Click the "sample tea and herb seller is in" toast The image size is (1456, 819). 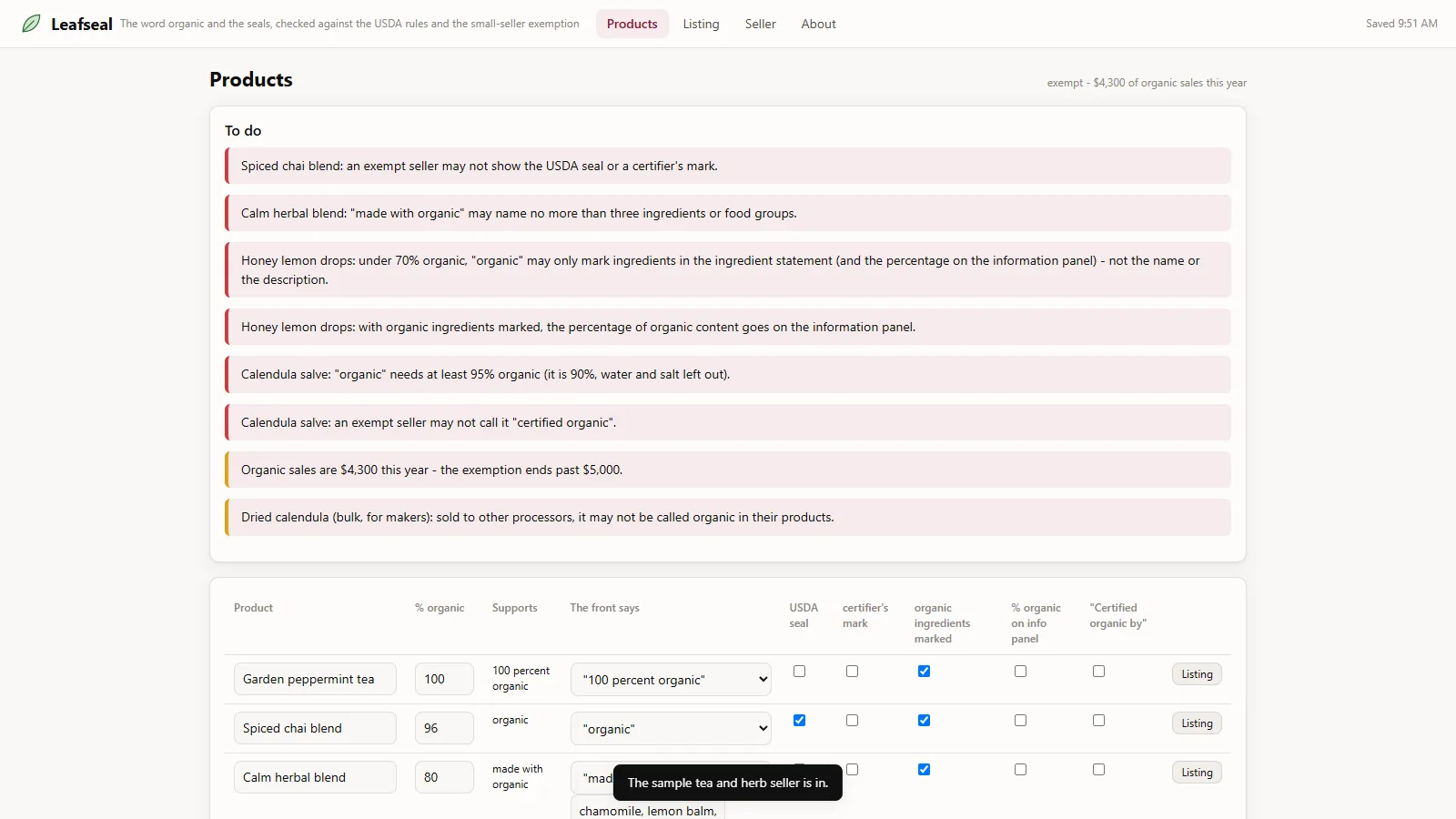click(x=728, y=783)
